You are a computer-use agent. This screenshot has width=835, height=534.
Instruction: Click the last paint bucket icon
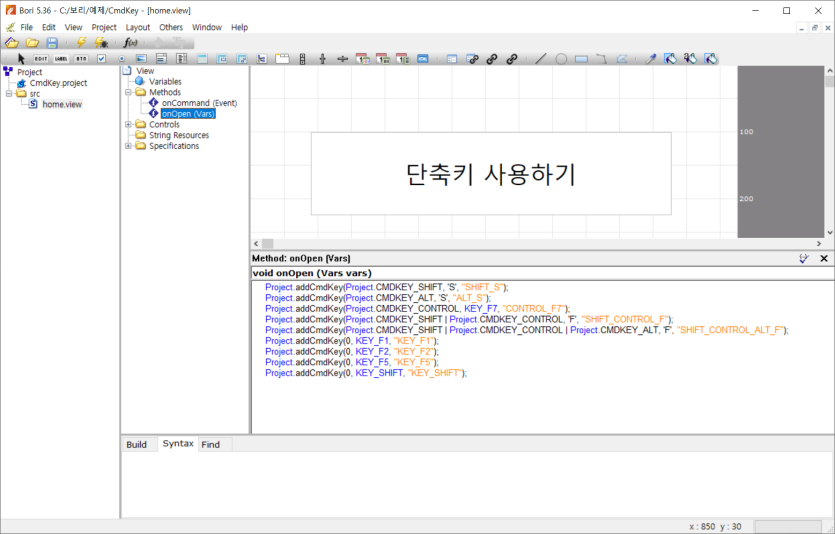click(x=710, y=59)
